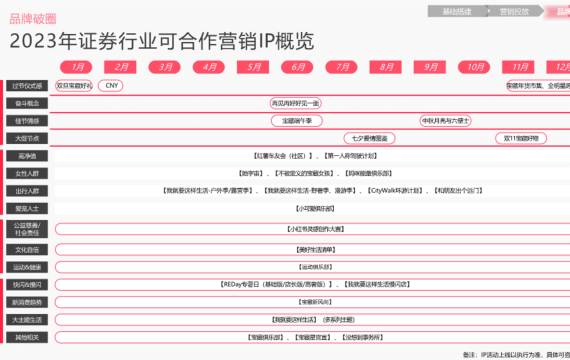
Task: Click the 宝藏端午季 event bubble
Action: (297, 121)
